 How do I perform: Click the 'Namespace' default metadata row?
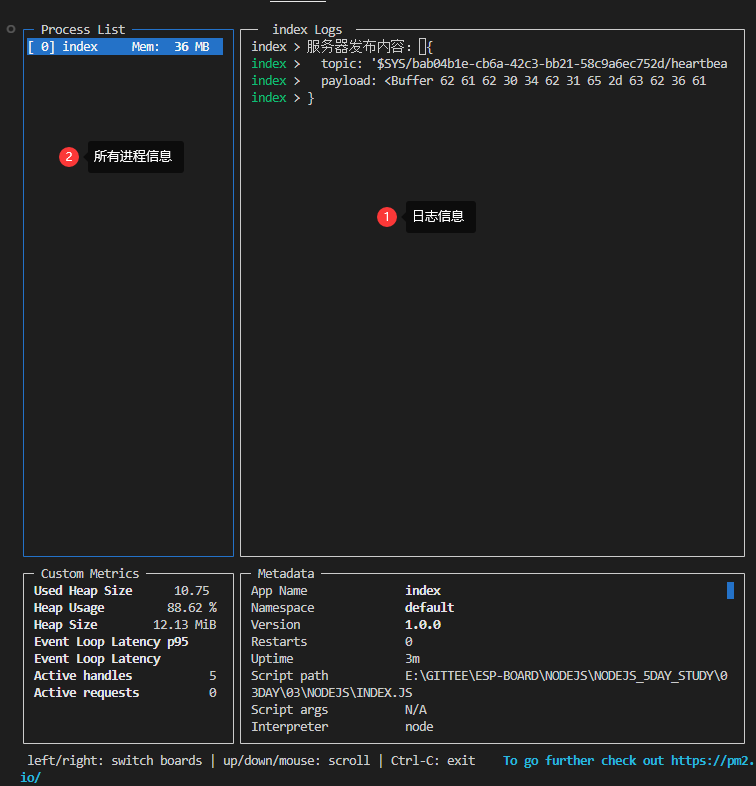(352, 608)
